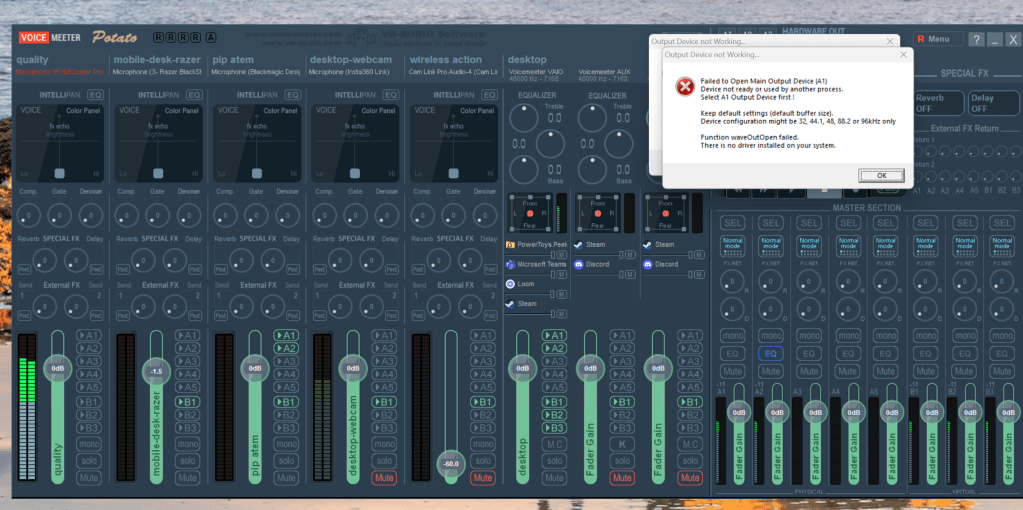This screenshot has height=510, width=1023.
Task: Change Normal mode on the B1 master bus
Action: [925, 247]
